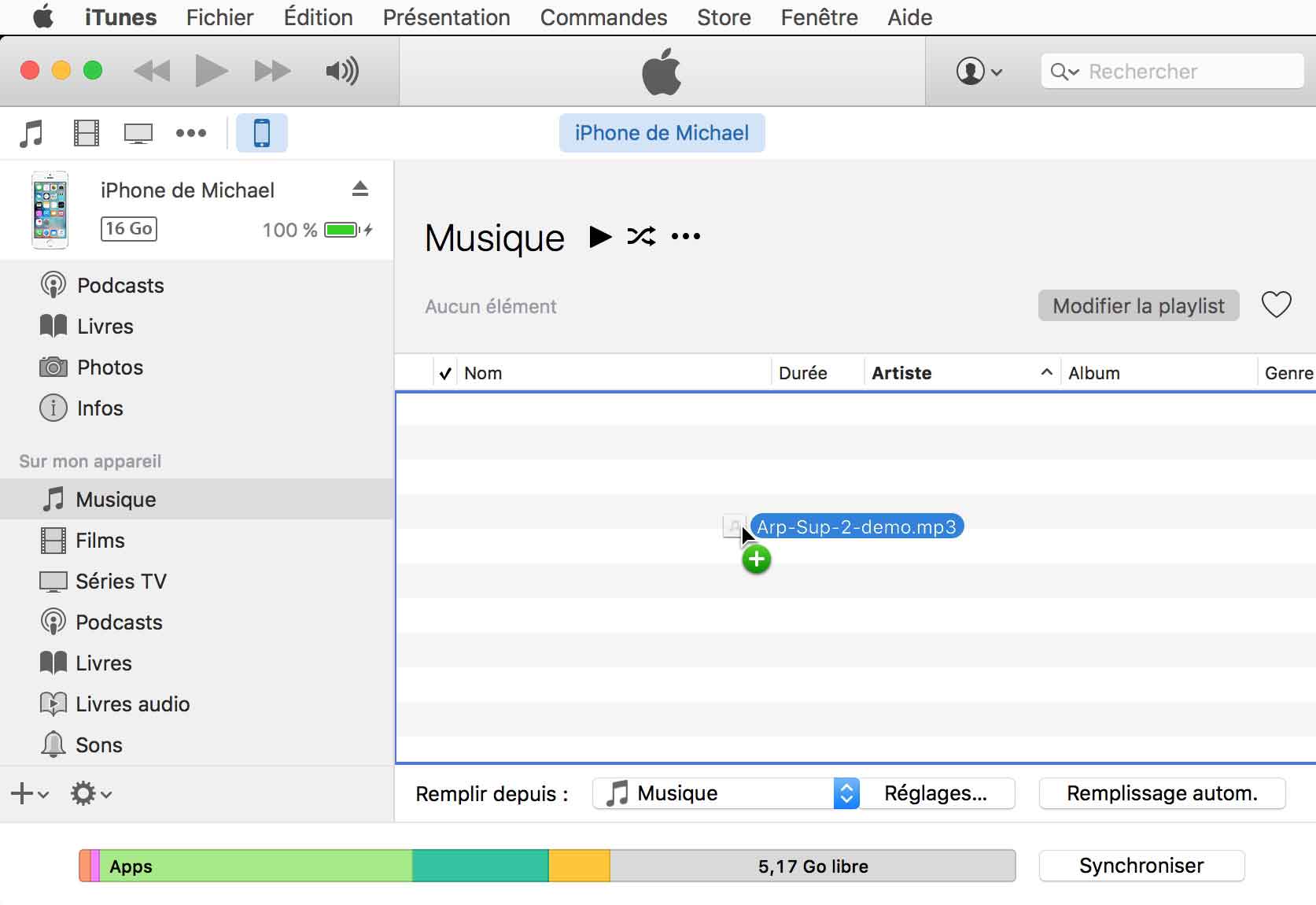Open the Store menu
Screen dimensions: 1316x905
724,17
